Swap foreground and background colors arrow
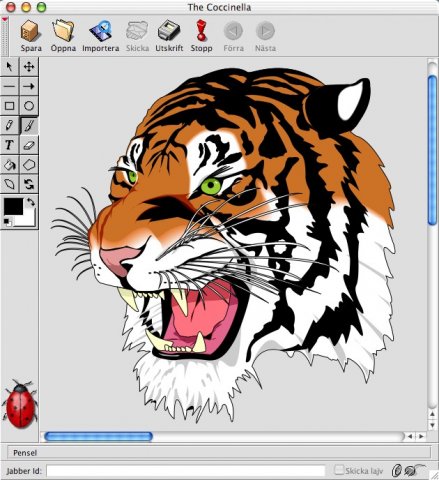 pyautogui.click(x=31, y=202)
